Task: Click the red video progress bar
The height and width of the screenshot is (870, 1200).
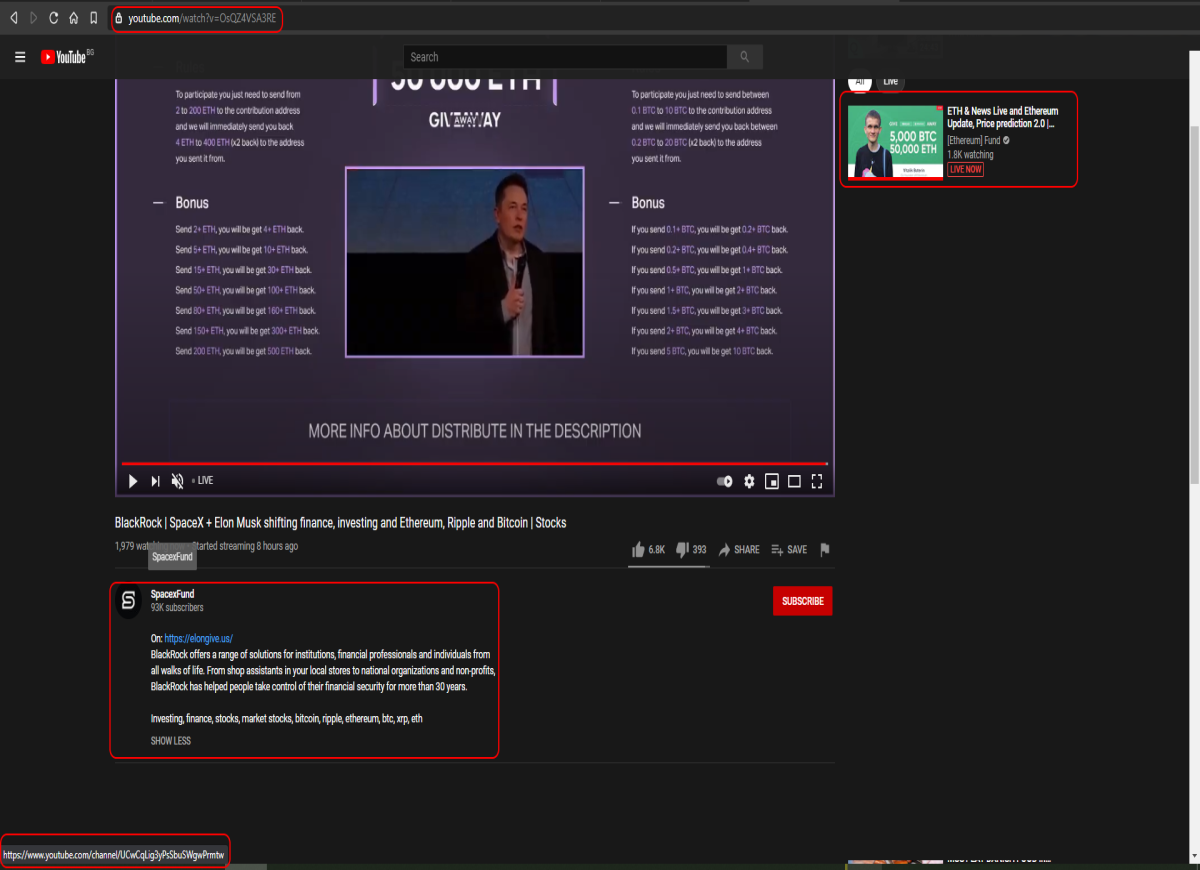Action: click(475, 464)
